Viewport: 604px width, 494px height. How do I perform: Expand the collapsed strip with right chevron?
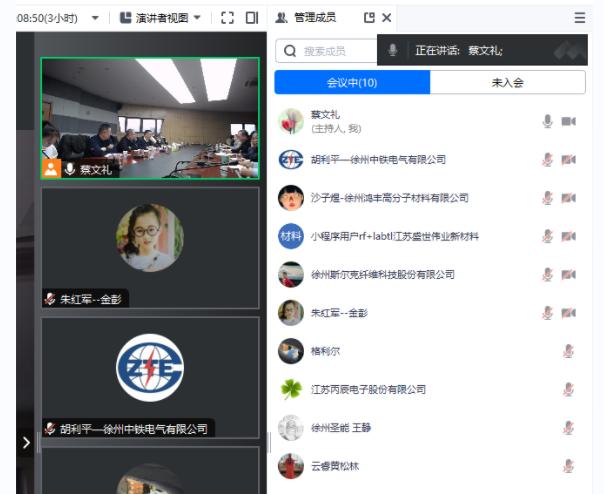pos(26,443)
